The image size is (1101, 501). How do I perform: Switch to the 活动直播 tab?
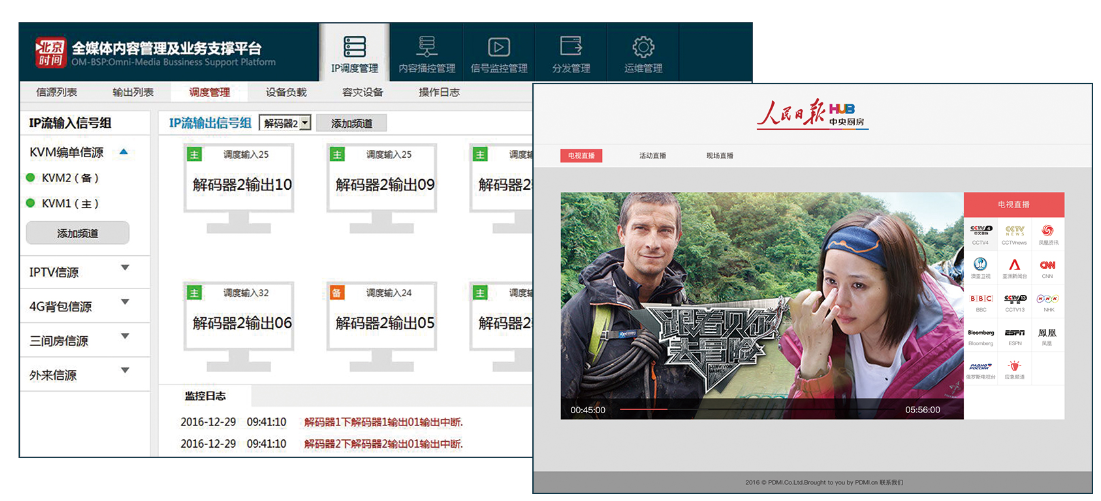click(652, 156)
